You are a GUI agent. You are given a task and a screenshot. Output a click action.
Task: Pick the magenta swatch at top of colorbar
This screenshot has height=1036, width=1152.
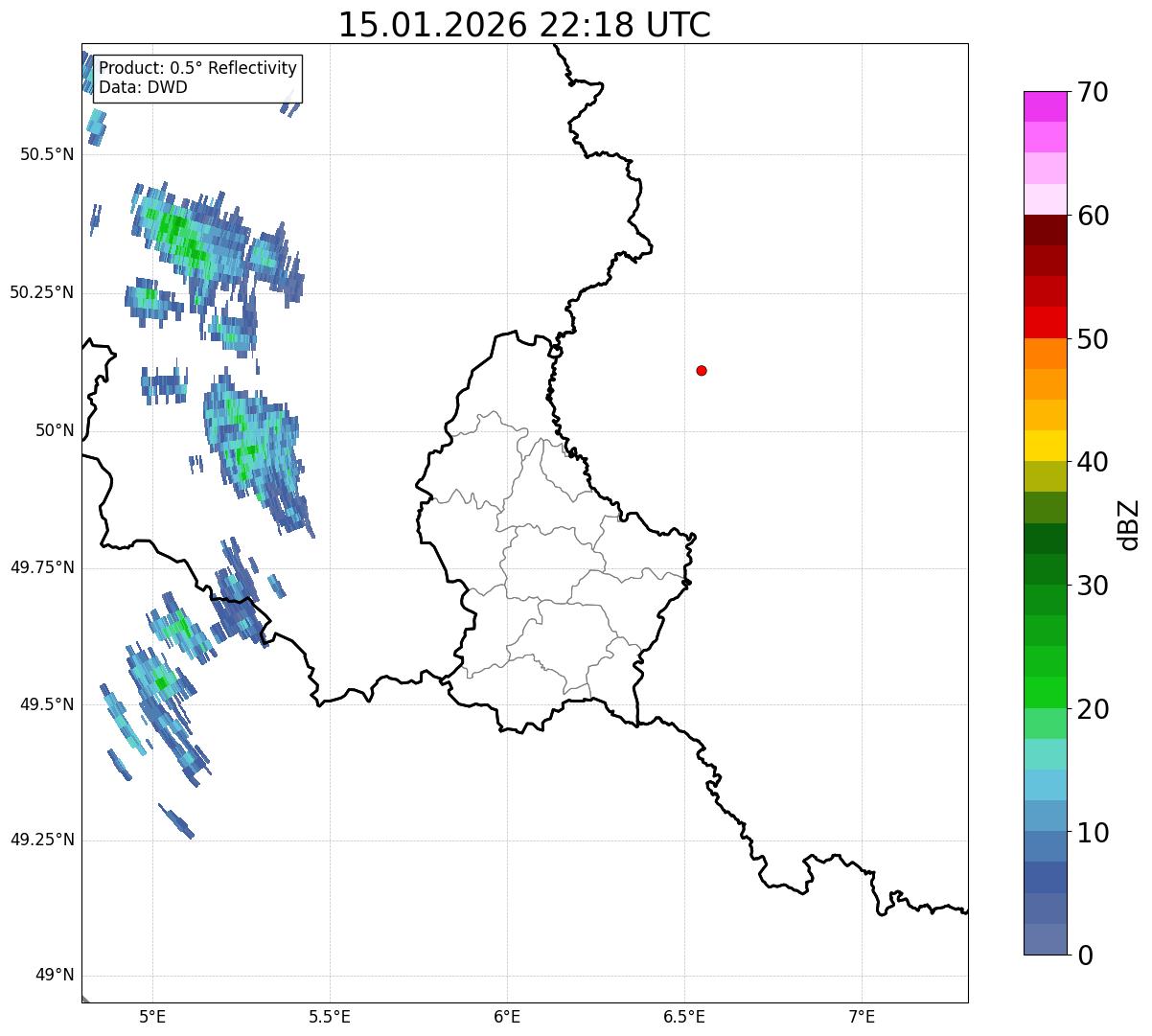(x=1045, y=106)
